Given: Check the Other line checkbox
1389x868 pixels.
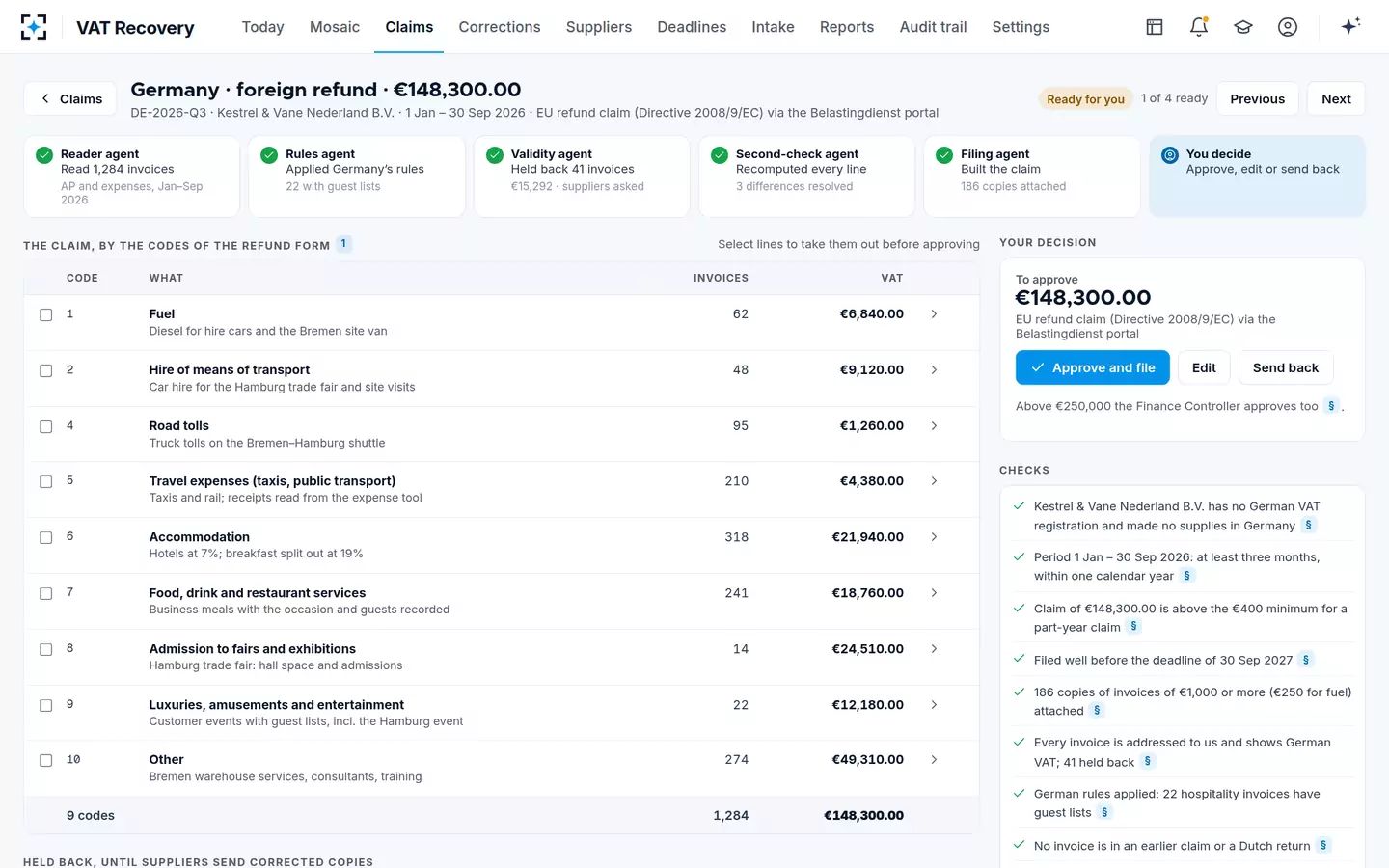Looking at the screenshot, I should [x=45, y=761].
